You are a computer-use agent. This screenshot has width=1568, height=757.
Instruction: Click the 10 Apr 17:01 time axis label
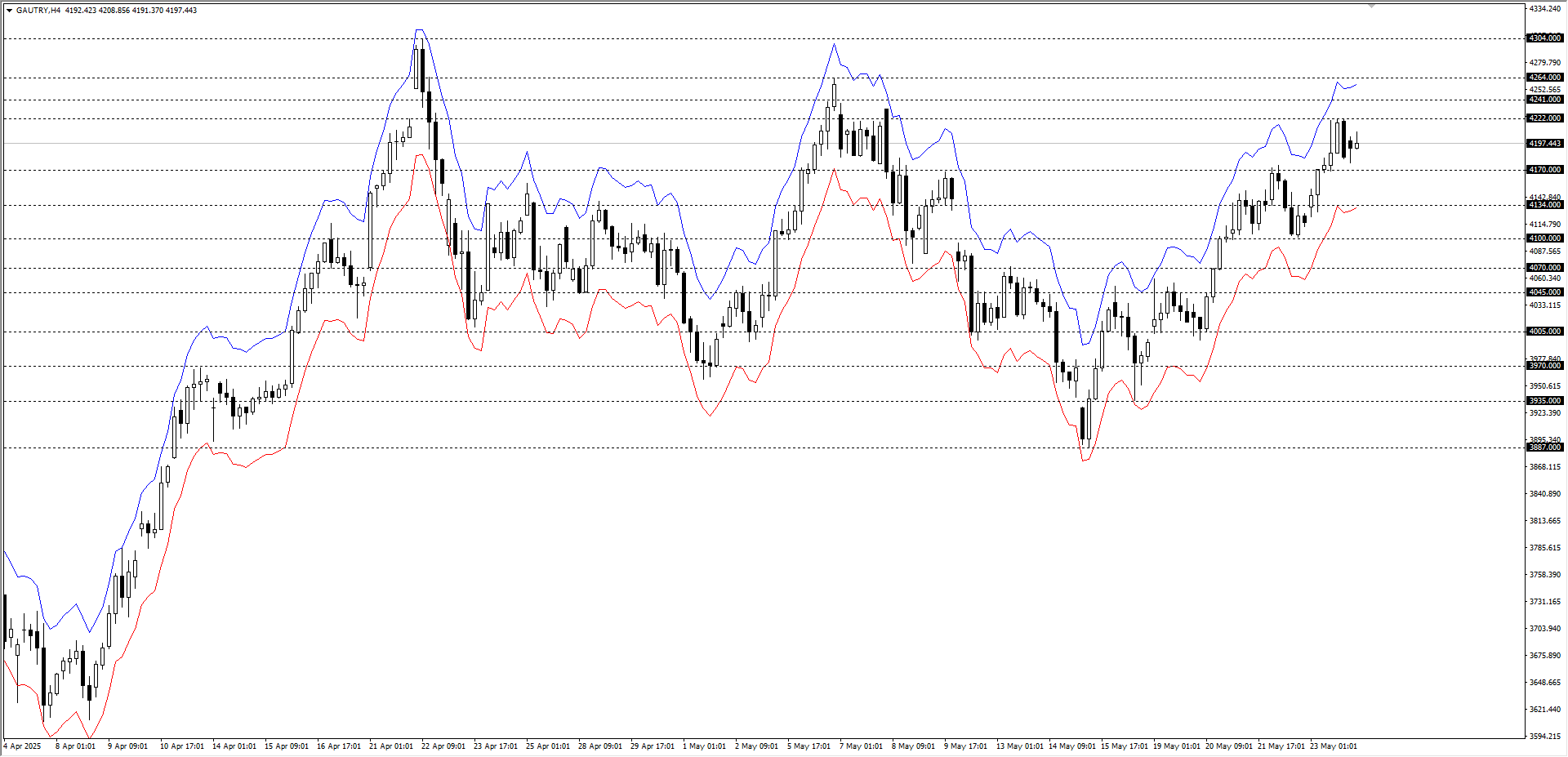click(x=182, y=746)
